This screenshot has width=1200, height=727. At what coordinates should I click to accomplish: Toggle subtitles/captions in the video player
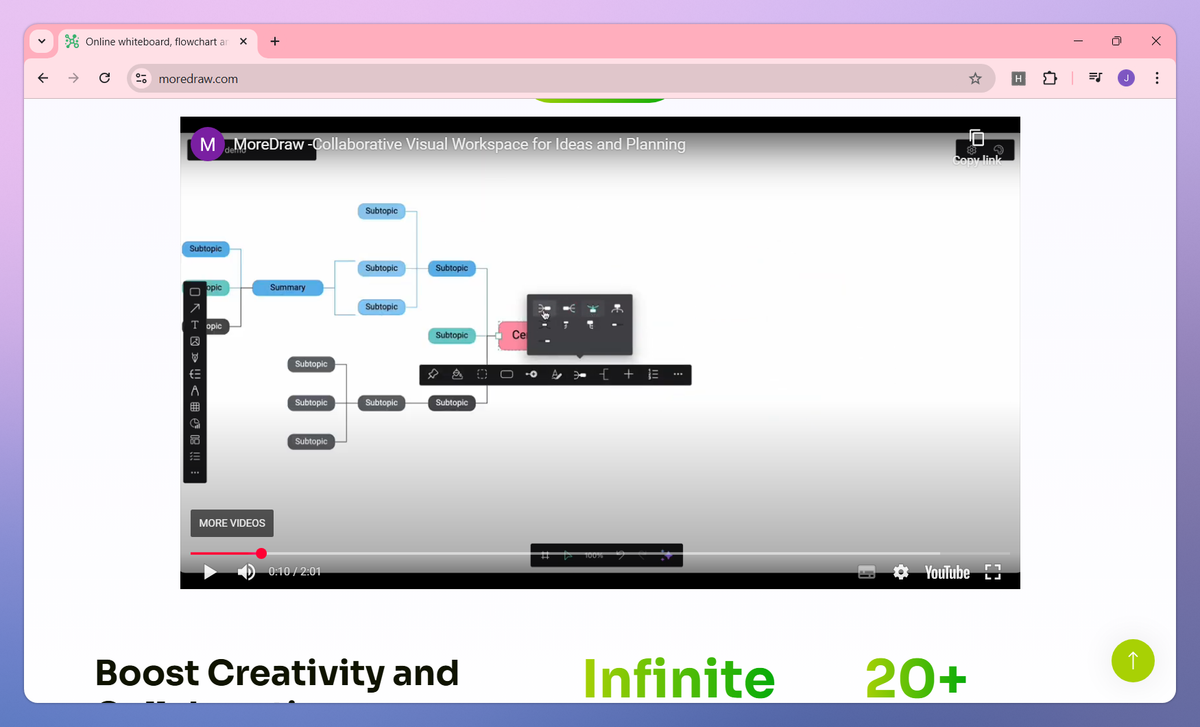tap(867, 572)
